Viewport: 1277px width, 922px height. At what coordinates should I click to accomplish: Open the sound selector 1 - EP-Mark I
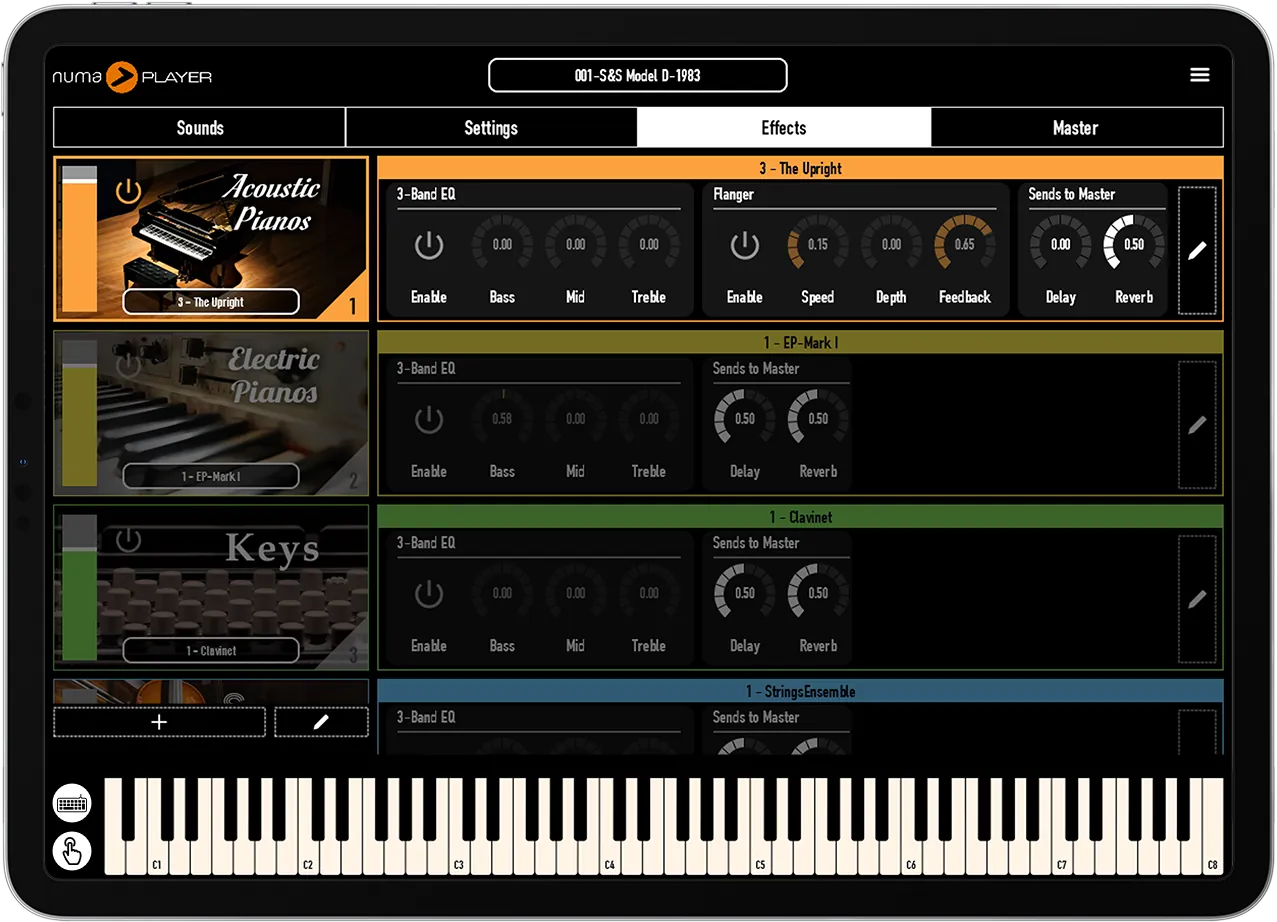tap(211, 476)
